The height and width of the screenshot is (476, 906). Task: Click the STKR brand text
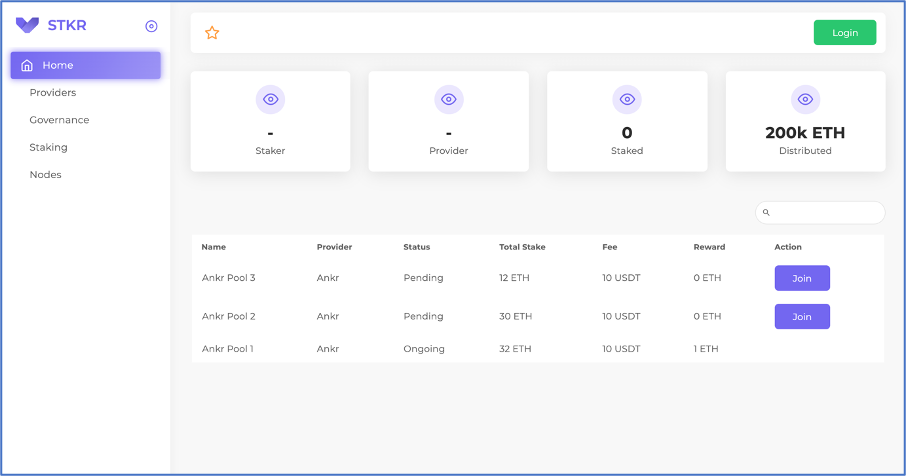pyautogui.click(x=67, y=25)
